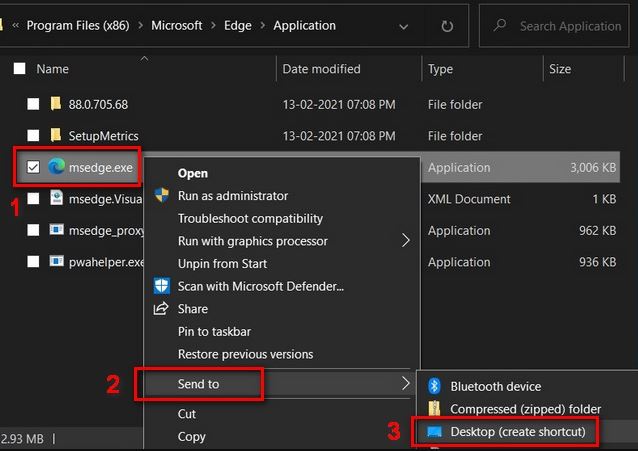638x451 pixels.
Task: Select Scan with Microsoft Defender
Action: click(261, 286)
